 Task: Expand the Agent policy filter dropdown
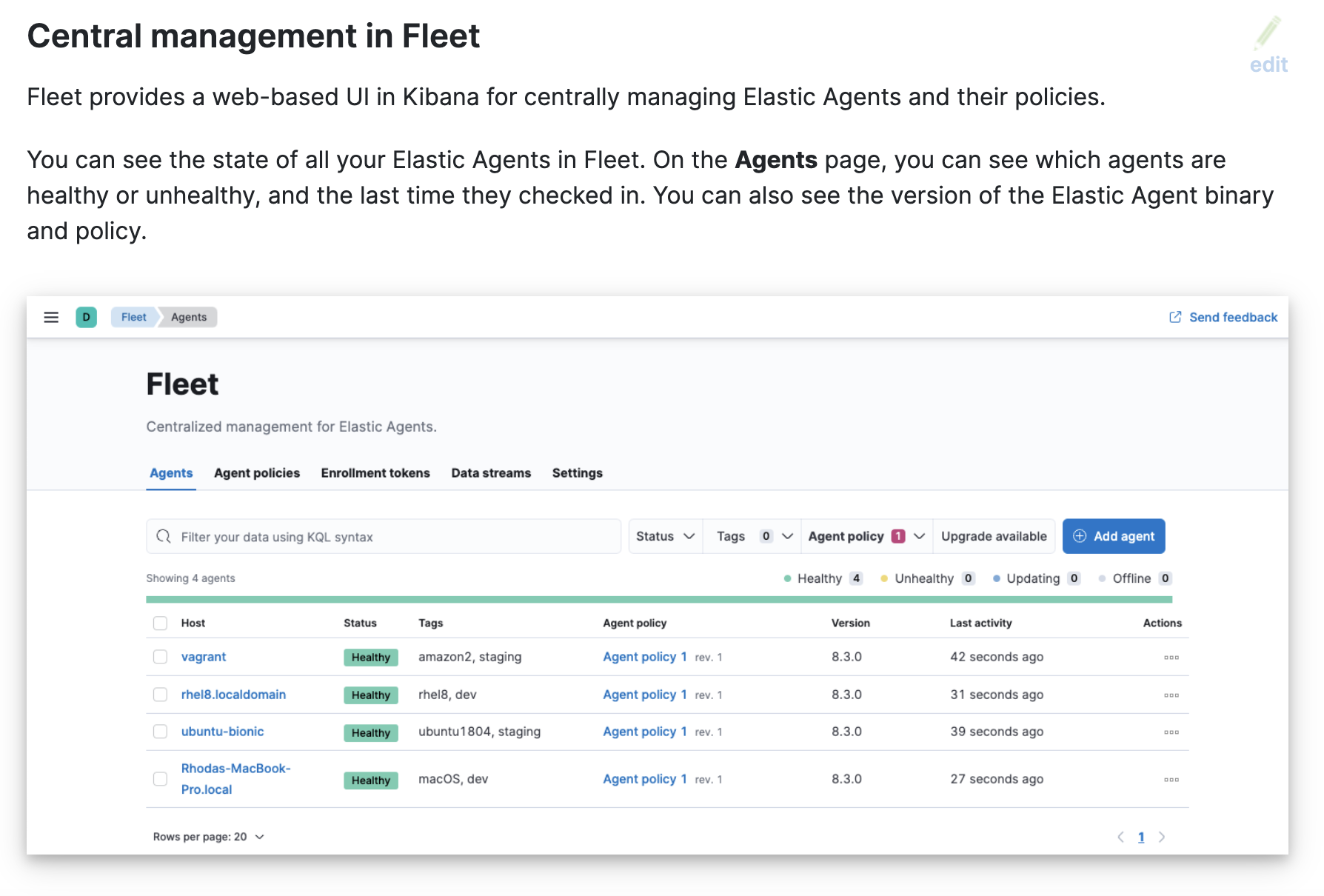865,536
